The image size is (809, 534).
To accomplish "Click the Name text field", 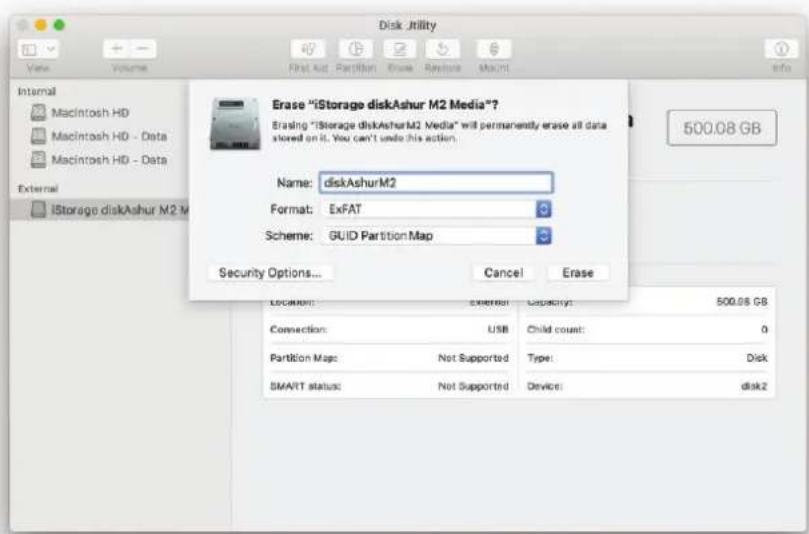I will tap(436, 183).
